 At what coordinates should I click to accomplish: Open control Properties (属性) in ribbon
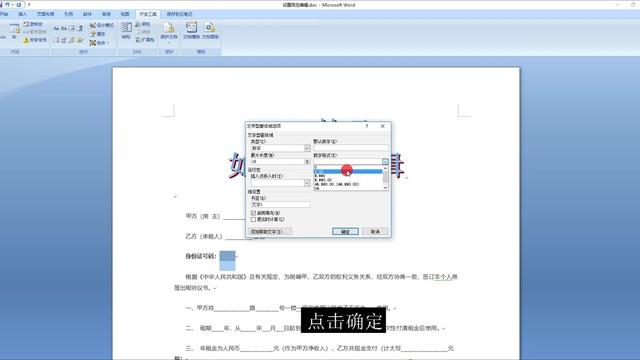click(x=98, y=34)
